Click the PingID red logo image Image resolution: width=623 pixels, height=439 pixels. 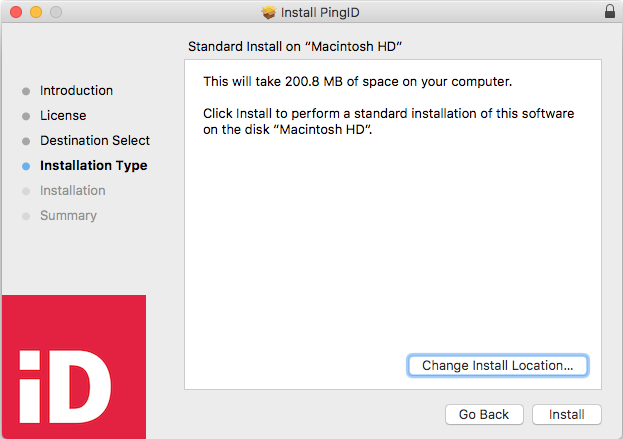point(74,367)
